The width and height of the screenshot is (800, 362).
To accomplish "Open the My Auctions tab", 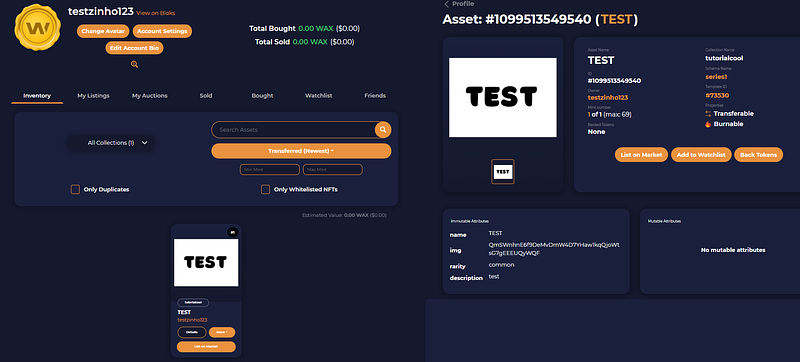I will pyautogui.click(x=149, y=96).
